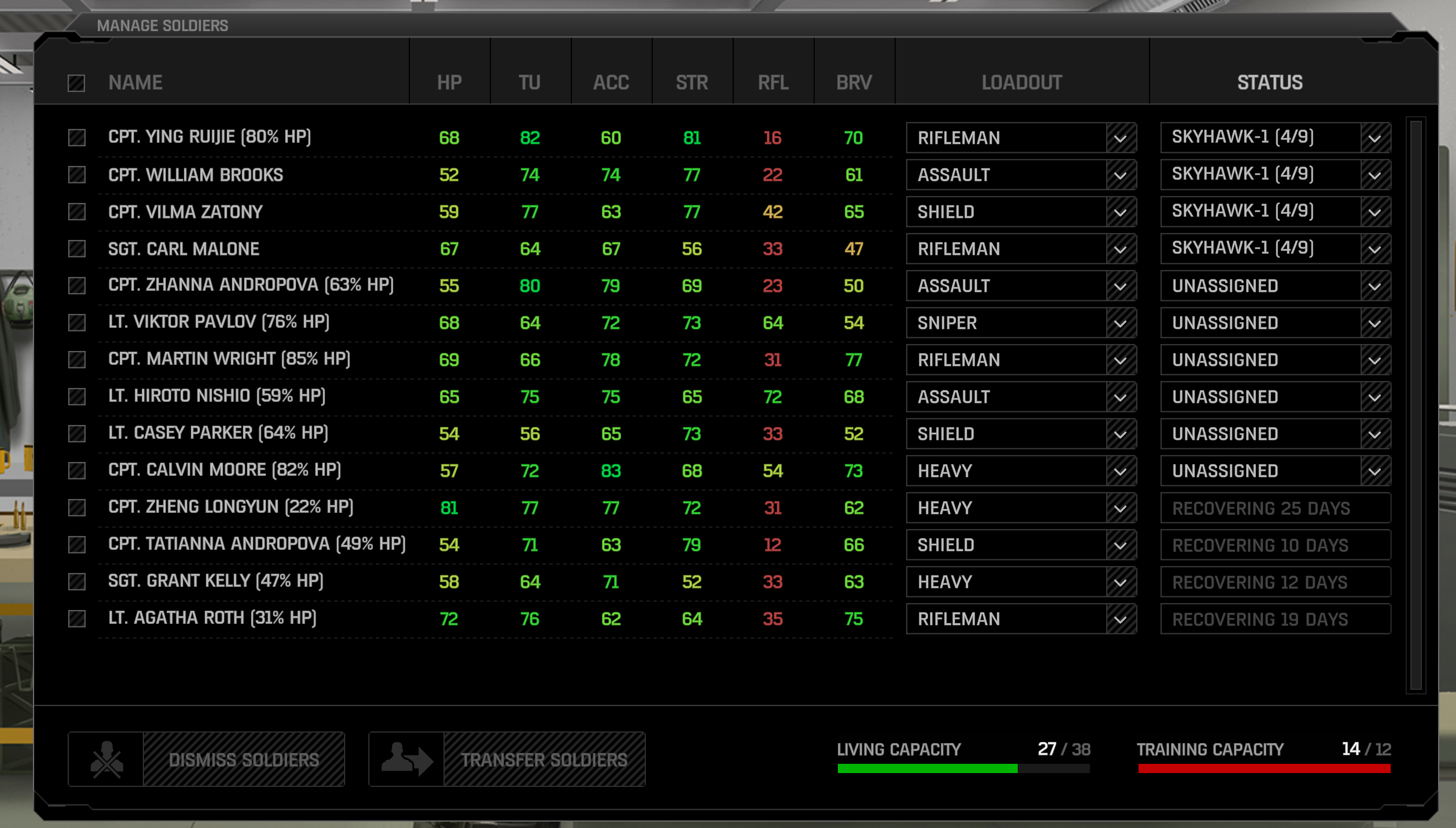1456x828 pixels.
Task: Click Agatha Roth's Recovering 19 Days status
Action: [1276, 619]
